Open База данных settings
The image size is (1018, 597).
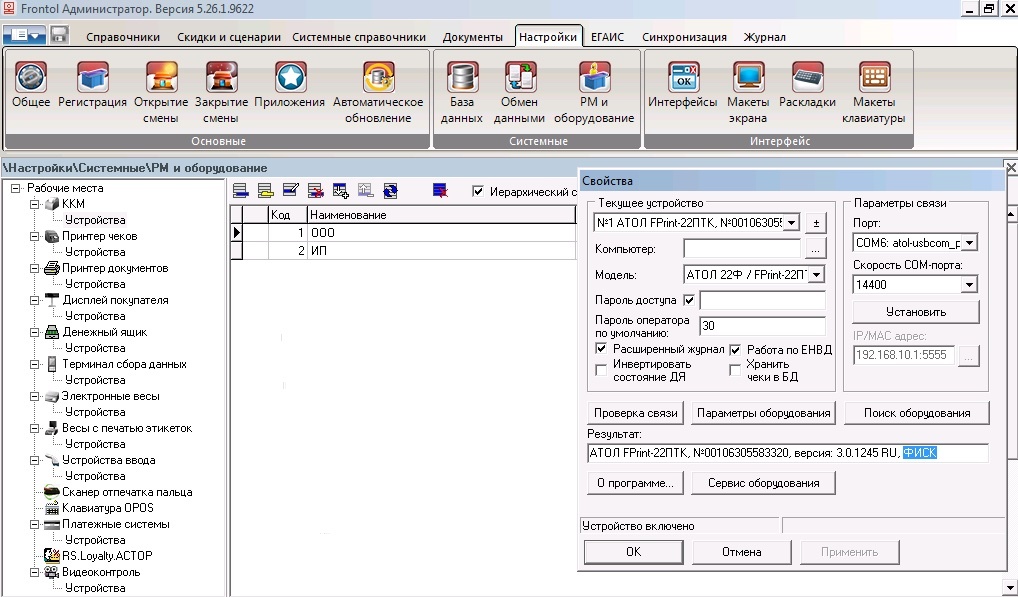[x=462, y=92]
